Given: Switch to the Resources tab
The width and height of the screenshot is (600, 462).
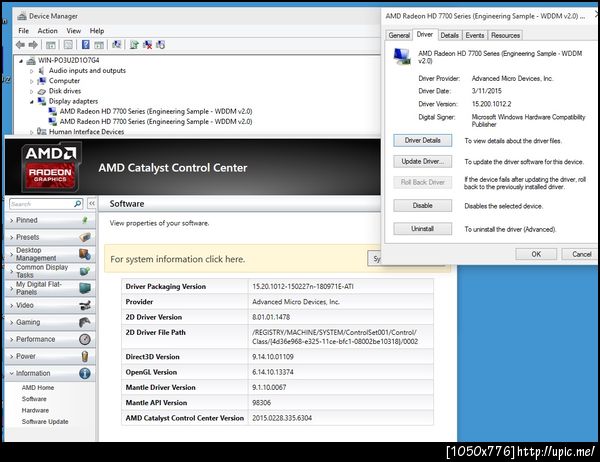Looking at the screenshot, I should coord(505,35).
